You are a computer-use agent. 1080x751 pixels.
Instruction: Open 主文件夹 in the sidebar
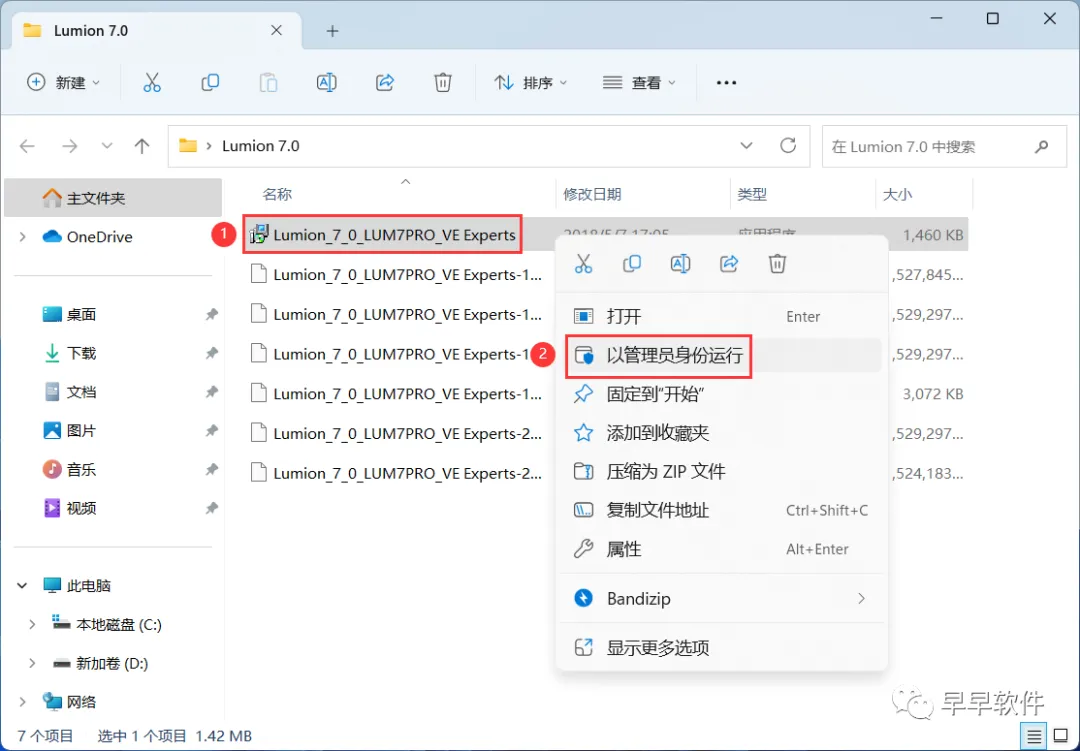click(113, 198)
